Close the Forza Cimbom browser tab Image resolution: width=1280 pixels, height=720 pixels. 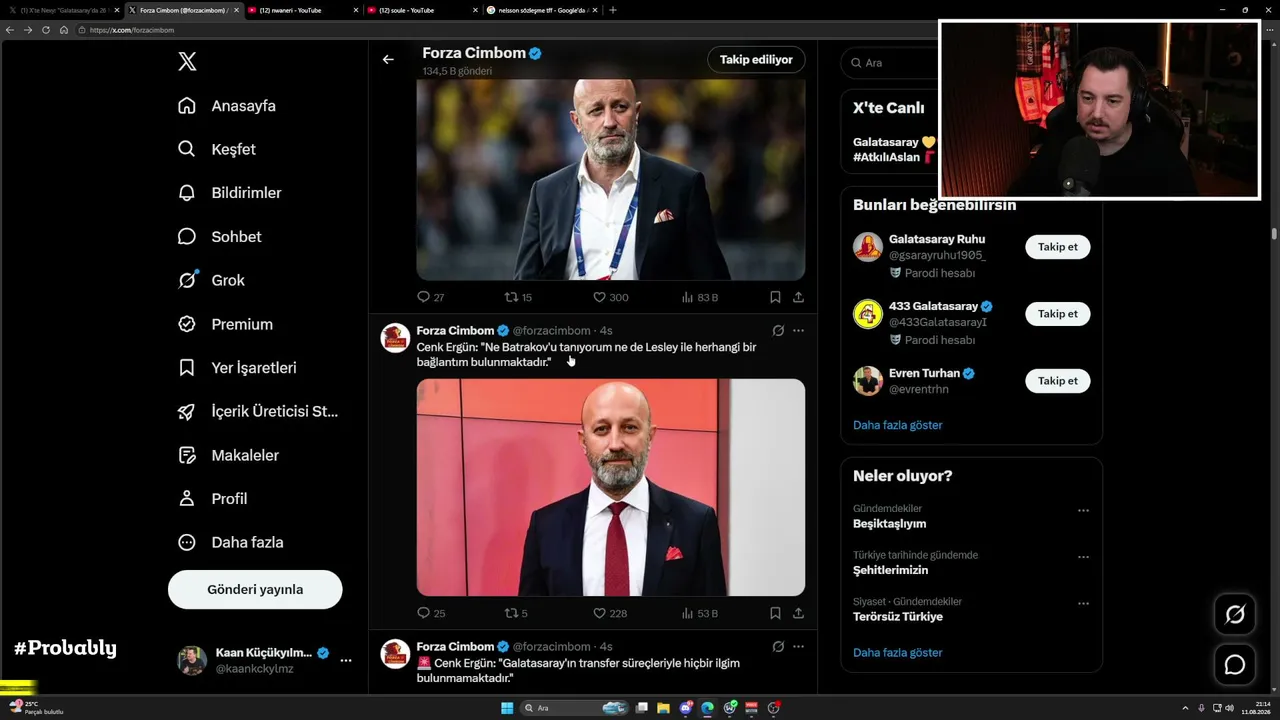(x=236, y=10)
